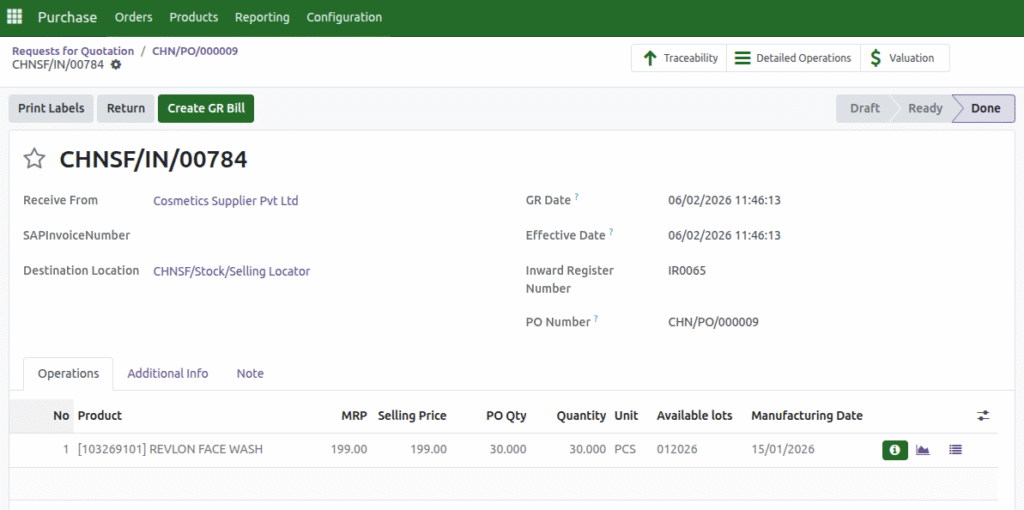This screenshot has width=1024, height=510.
Task: Expand the Configuration menu
Action: pos(344,17)
